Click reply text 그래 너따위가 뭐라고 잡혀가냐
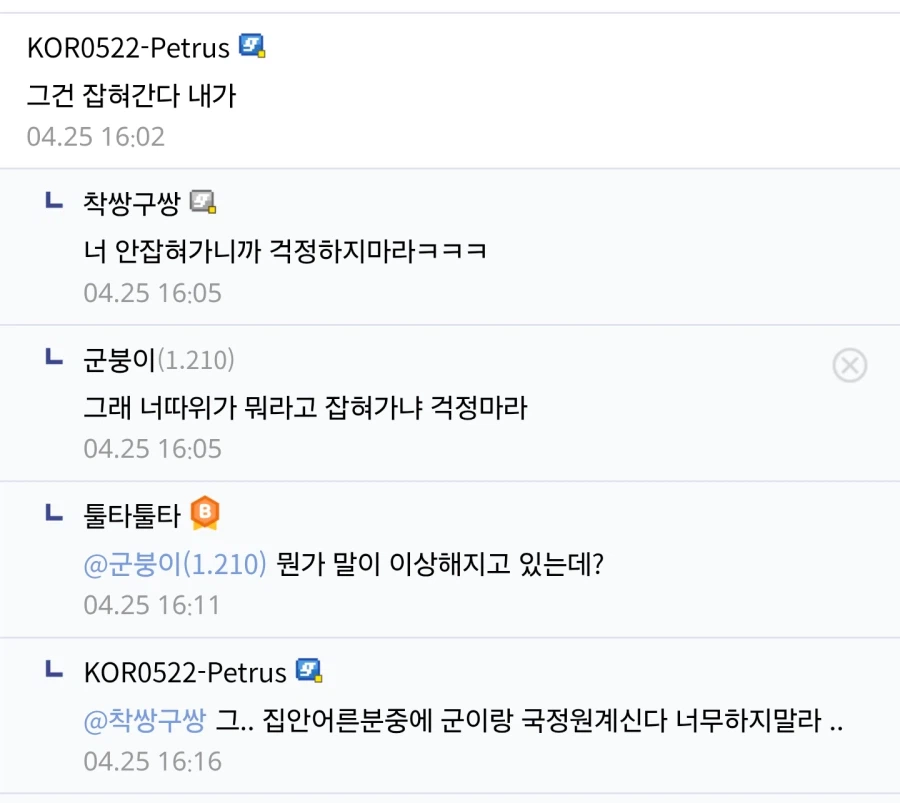 (253, 408)
